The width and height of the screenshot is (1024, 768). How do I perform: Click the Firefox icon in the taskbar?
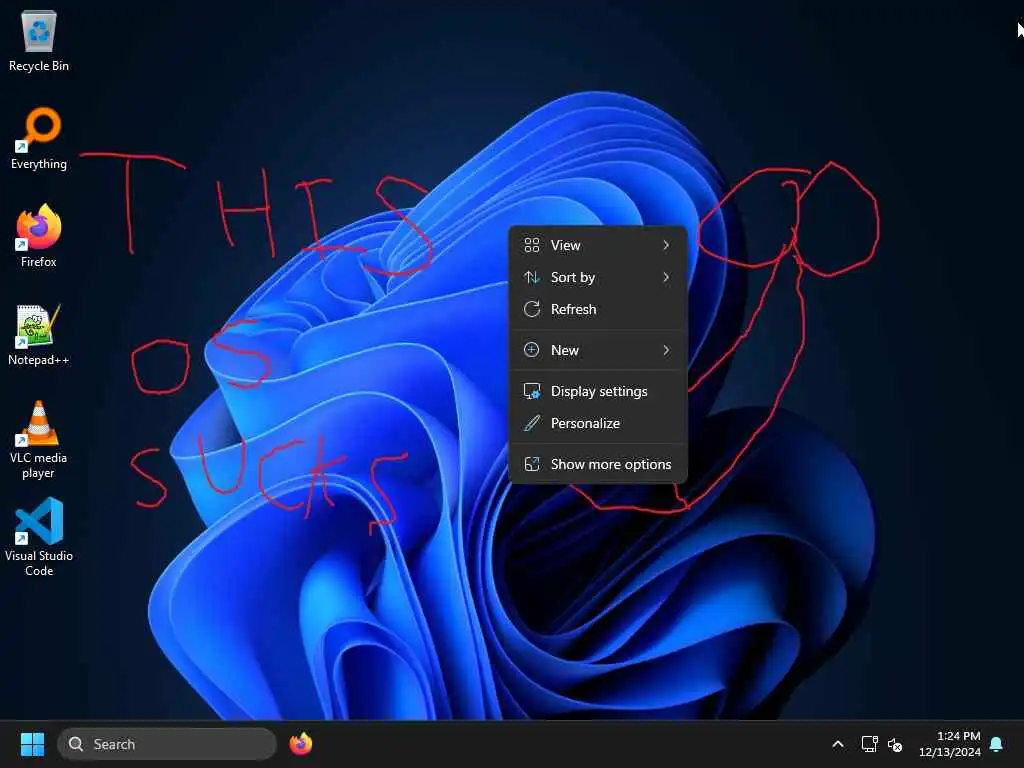[301, 744]
